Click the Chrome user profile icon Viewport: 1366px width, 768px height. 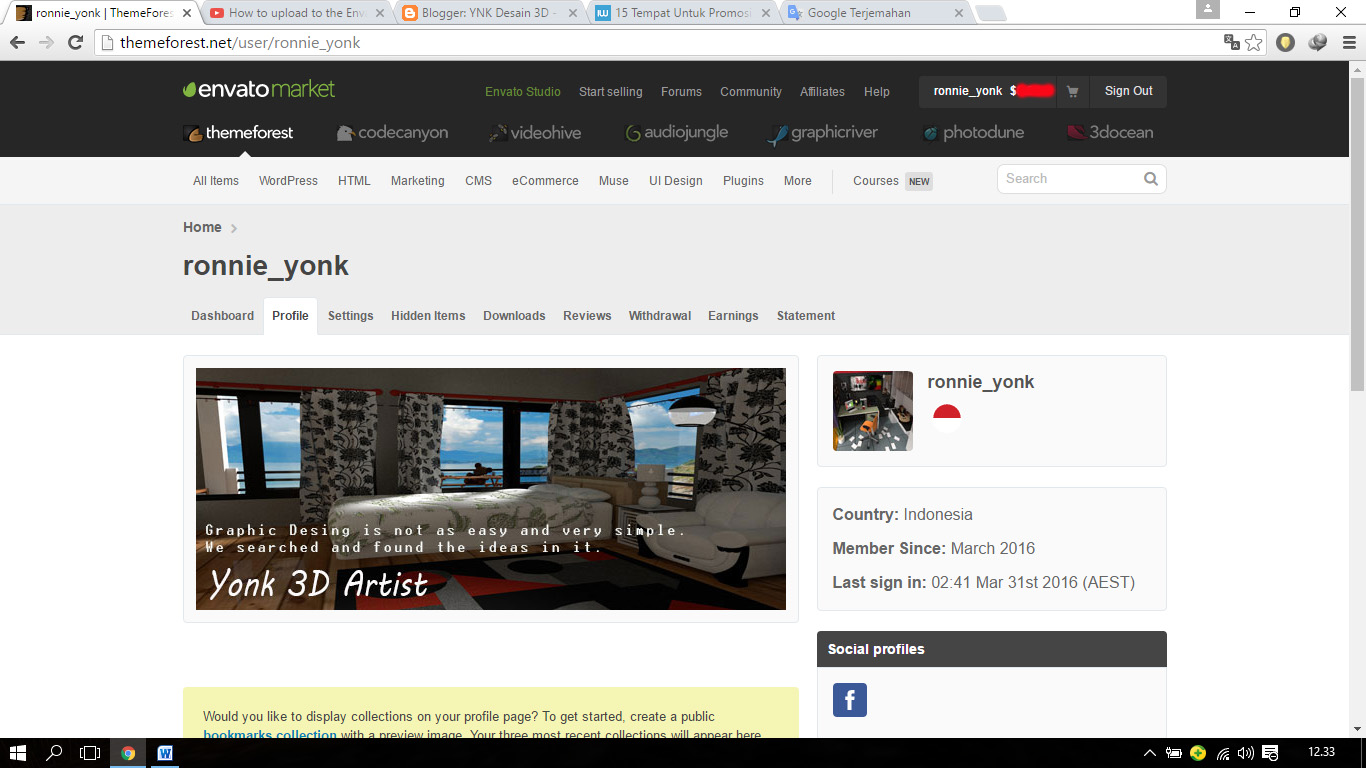1208,9
